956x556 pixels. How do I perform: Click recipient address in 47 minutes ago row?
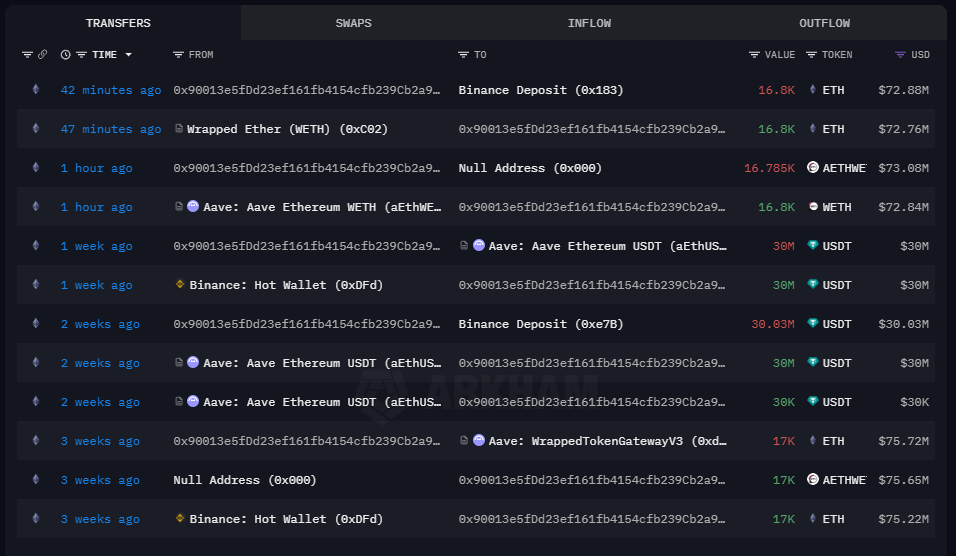pos(591,129)
